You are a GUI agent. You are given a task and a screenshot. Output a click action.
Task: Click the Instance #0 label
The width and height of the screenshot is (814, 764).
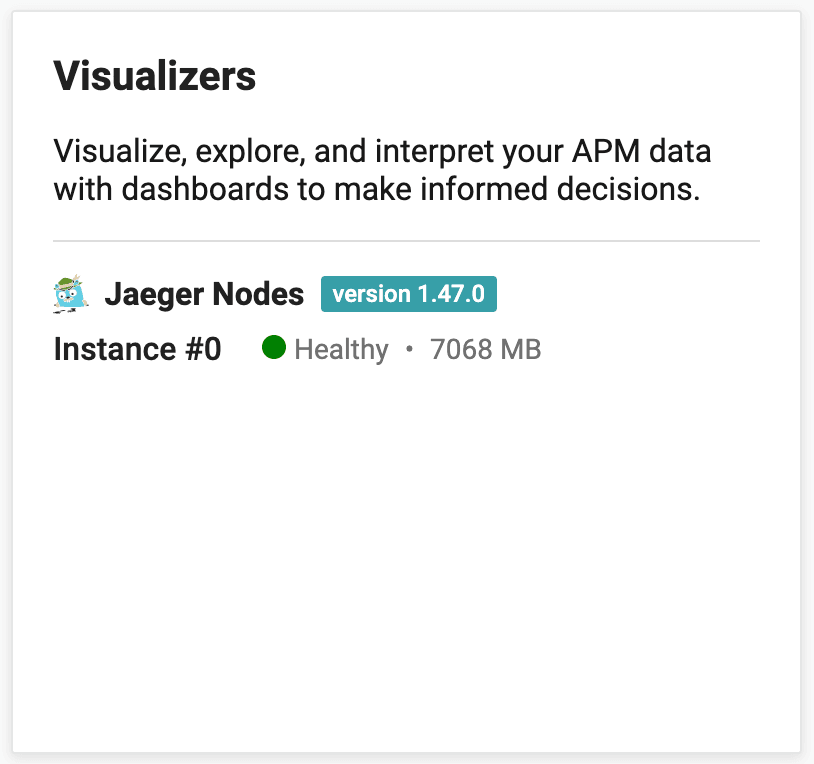tap(137, 349)
